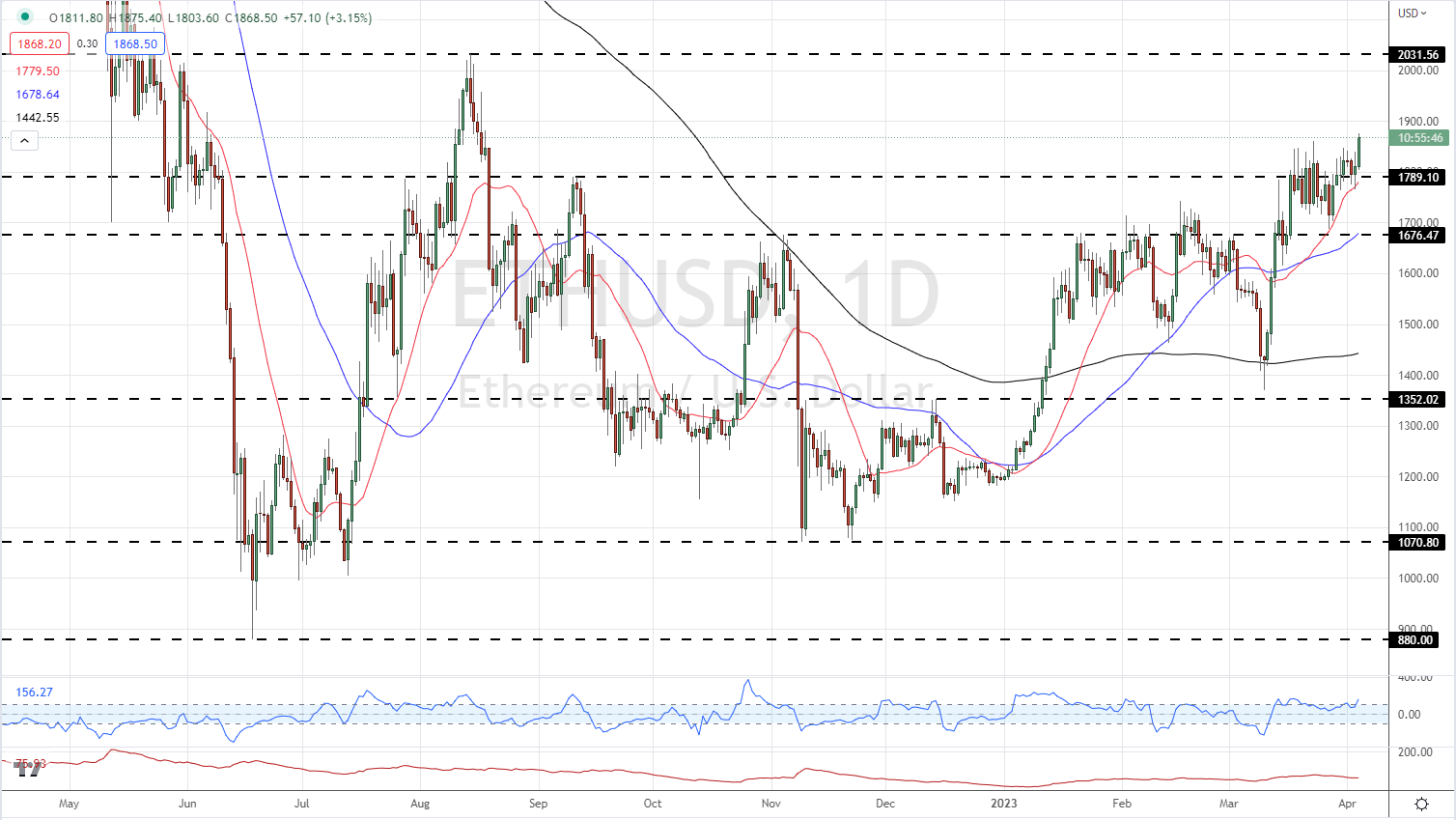The width and height of the screenshot is (1456, 820).
Task: Click the 1789.10 price level label
Action: (x=1418, y=177)
